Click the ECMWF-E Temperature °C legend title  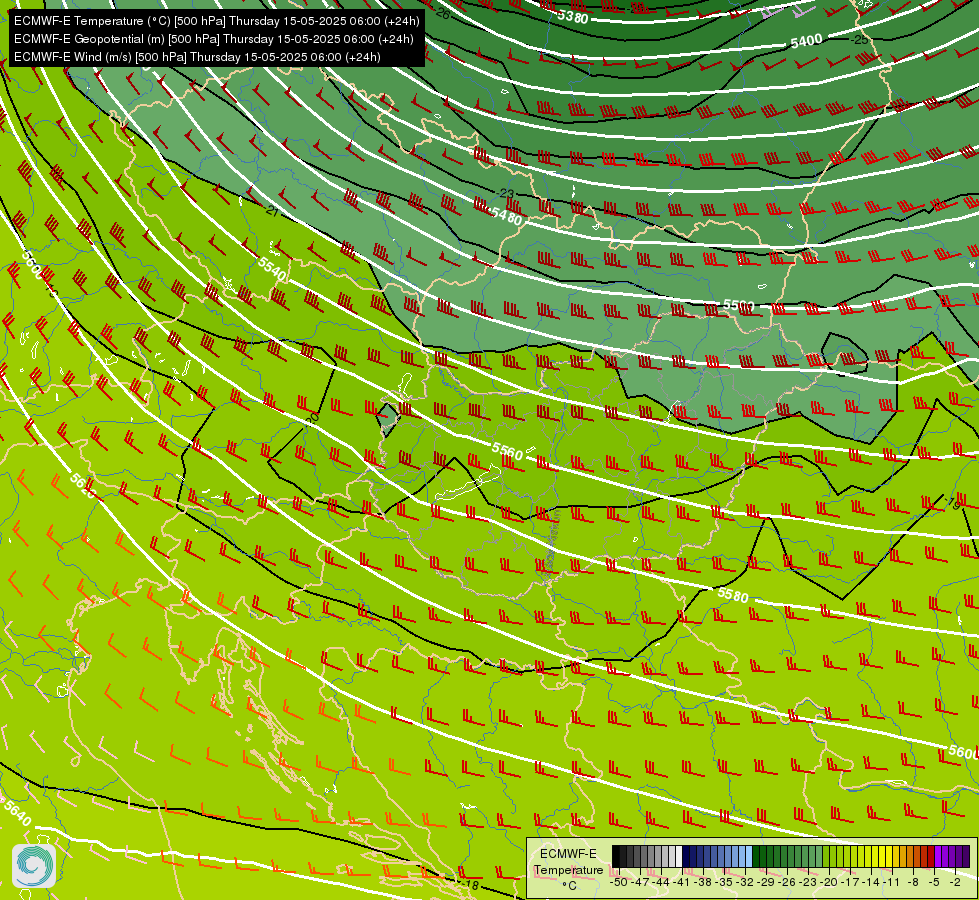click(x=568, y=869)
